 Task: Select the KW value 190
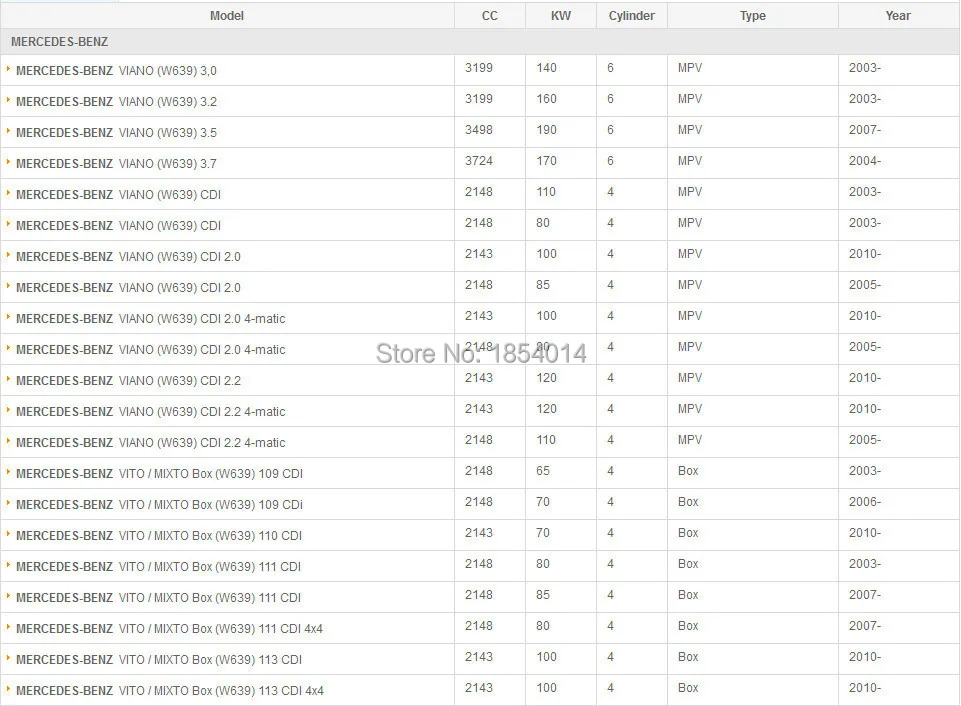pyautogui.click(x=547, y=130)
